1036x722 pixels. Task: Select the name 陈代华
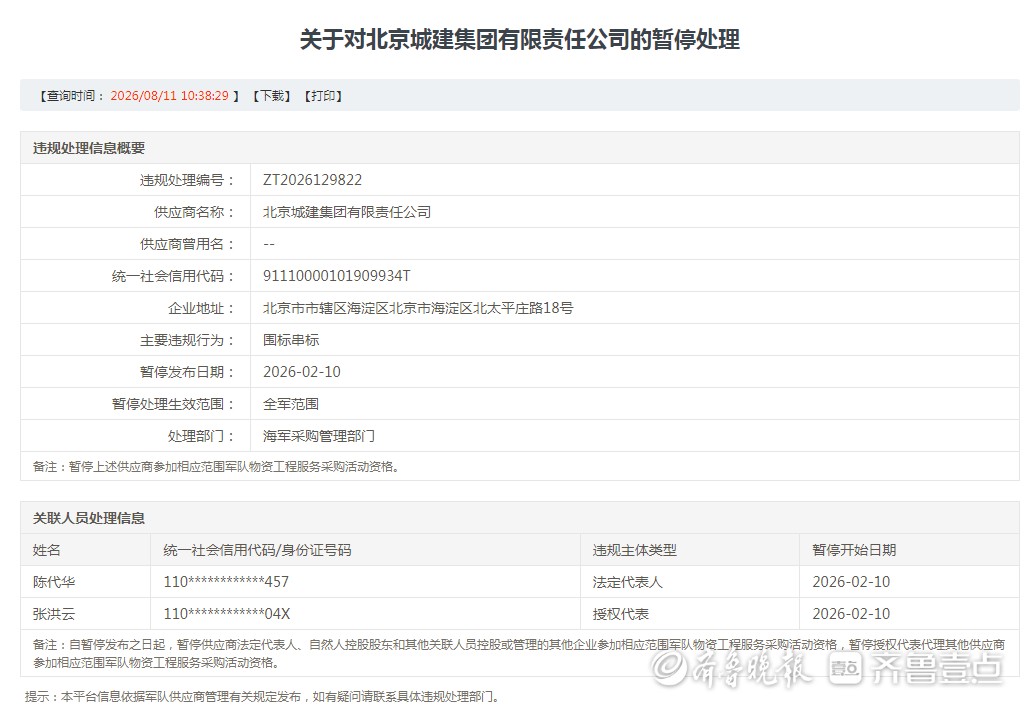tap(54, 582)
